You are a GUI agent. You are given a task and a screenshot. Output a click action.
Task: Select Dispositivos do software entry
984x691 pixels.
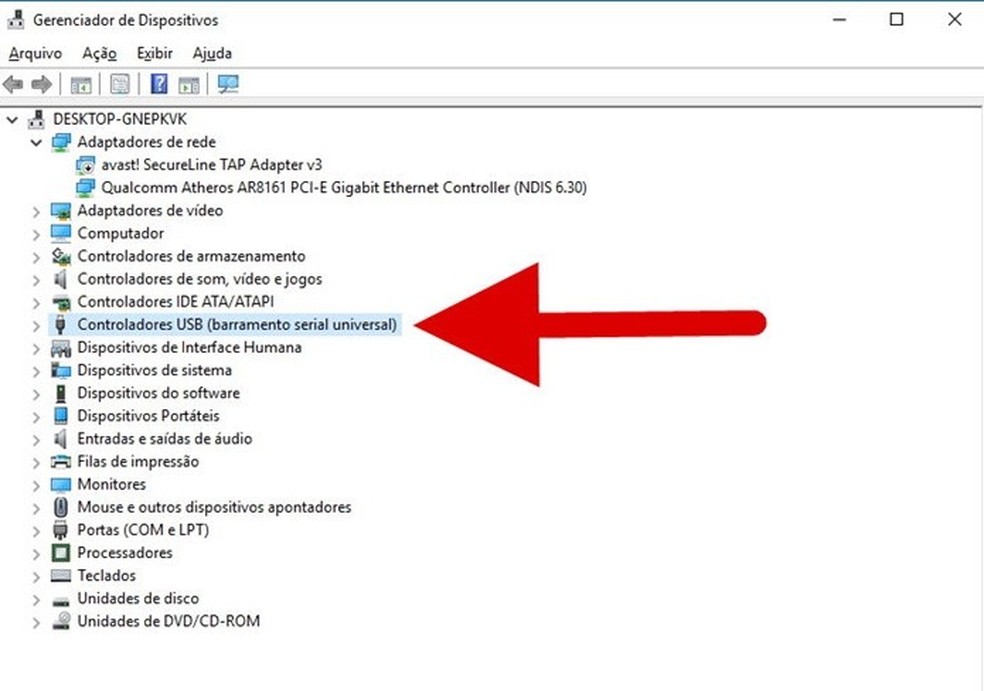pos(158,394)
